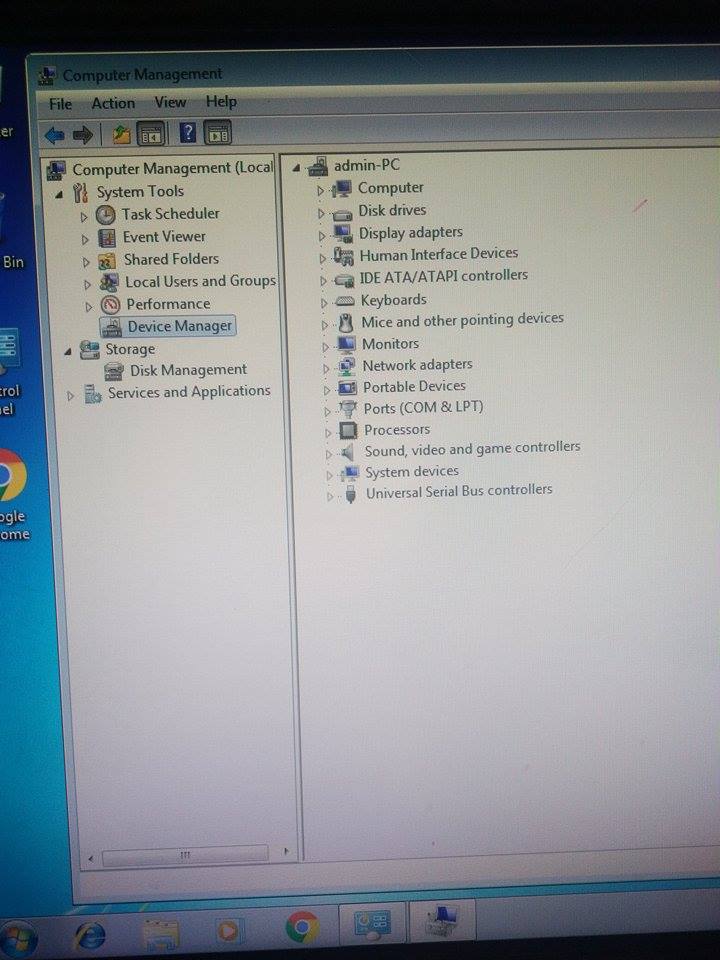The width and height of the screenshot is (720, 960).
Task: Open the Action menu
Action: (113, 103)
